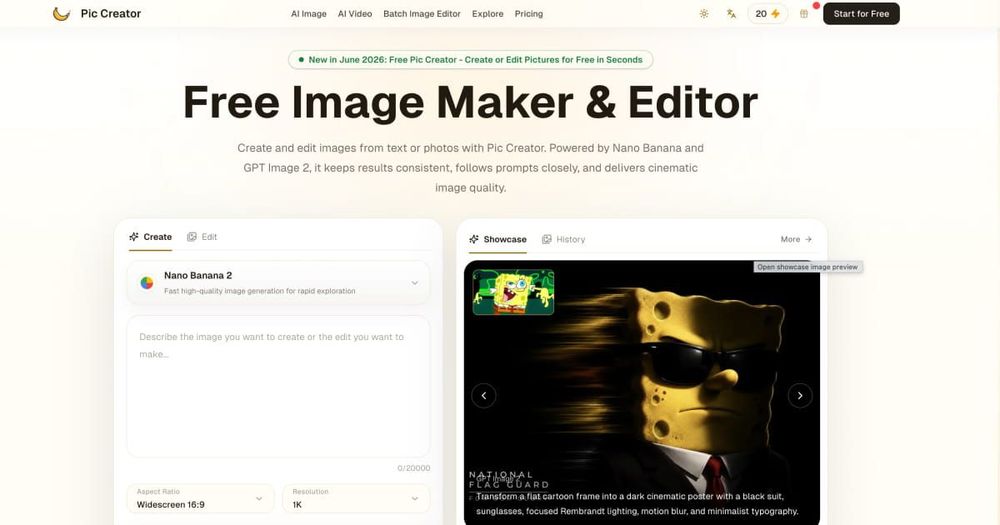Go to the Explore page
The image size is (1000, 525).
click(x=487, y=13)
